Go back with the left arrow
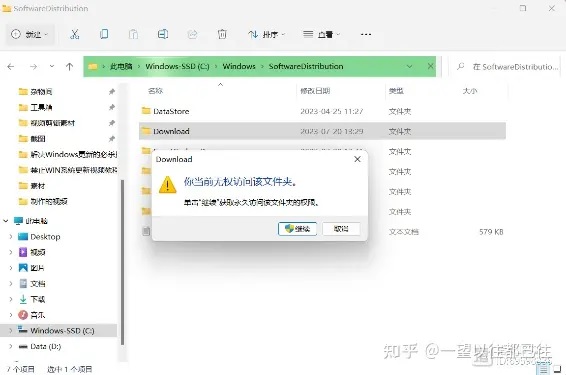Viewport: 566px width, 375px height. (11, 66)
